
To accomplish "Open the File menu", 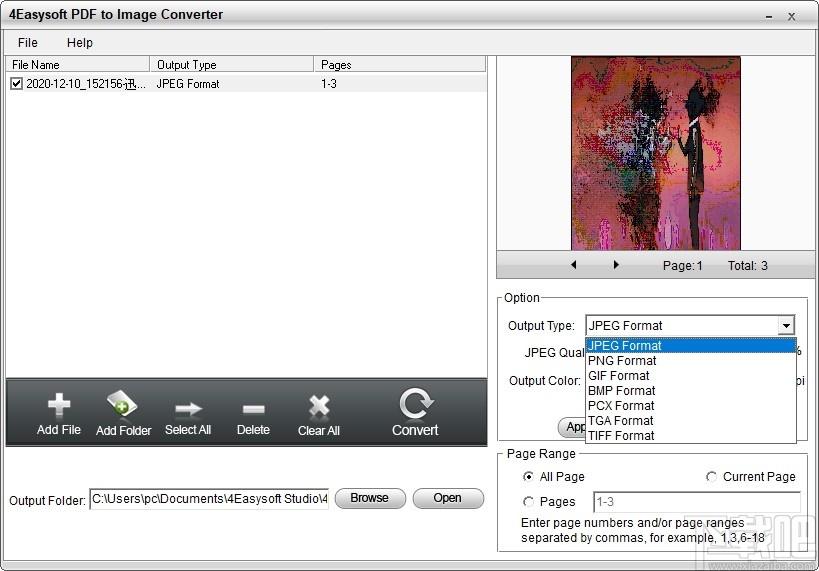I will tap(28, 43).
